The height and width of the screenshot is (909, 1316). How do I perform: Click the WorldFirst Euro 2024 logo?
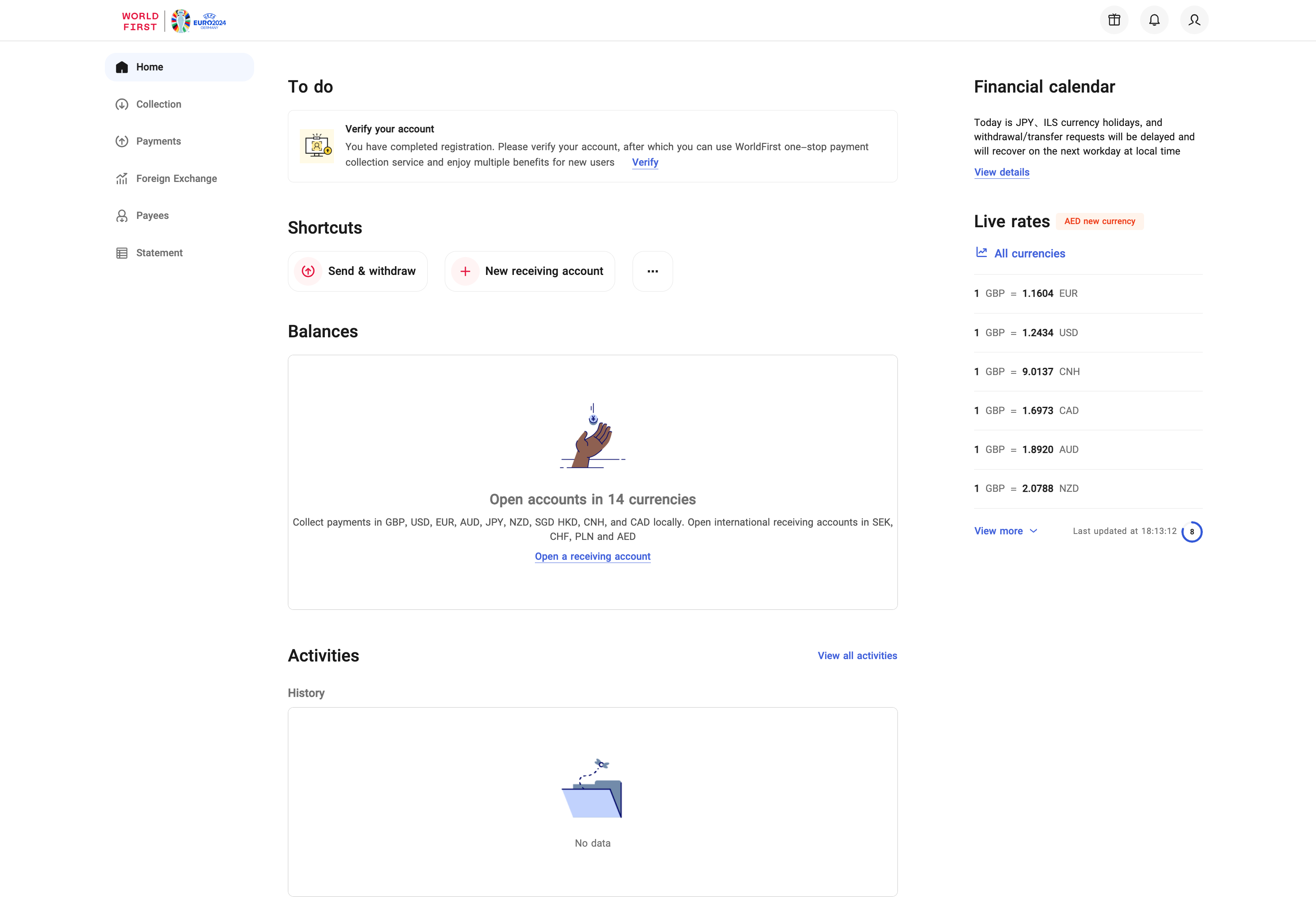pyautogui.click(x=174, y=21)
